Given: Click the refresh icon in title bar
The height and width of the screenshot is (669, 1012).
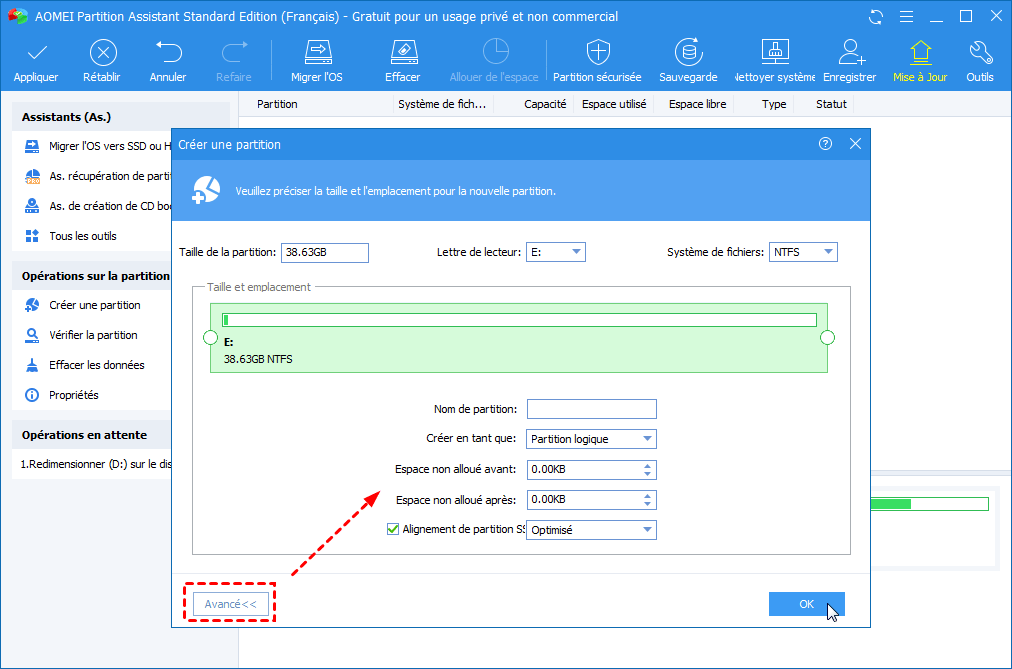Looking at the screenshot, I should [876, 17].
